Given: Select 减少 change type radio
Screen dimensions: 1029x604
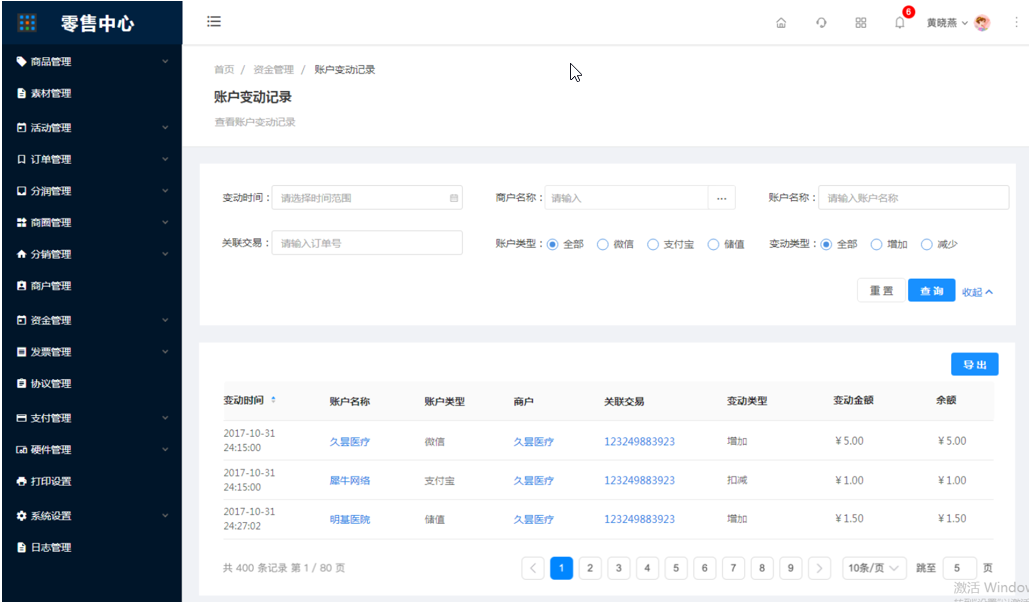Looking at the screenshot, I should click(926, 244).
